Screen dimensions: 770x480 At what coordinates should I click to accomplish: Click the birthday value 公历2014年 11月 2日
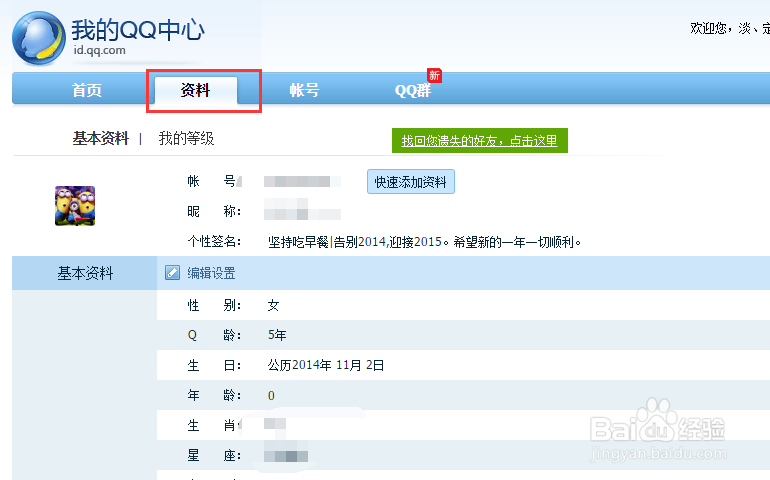[x=326, y=365]
